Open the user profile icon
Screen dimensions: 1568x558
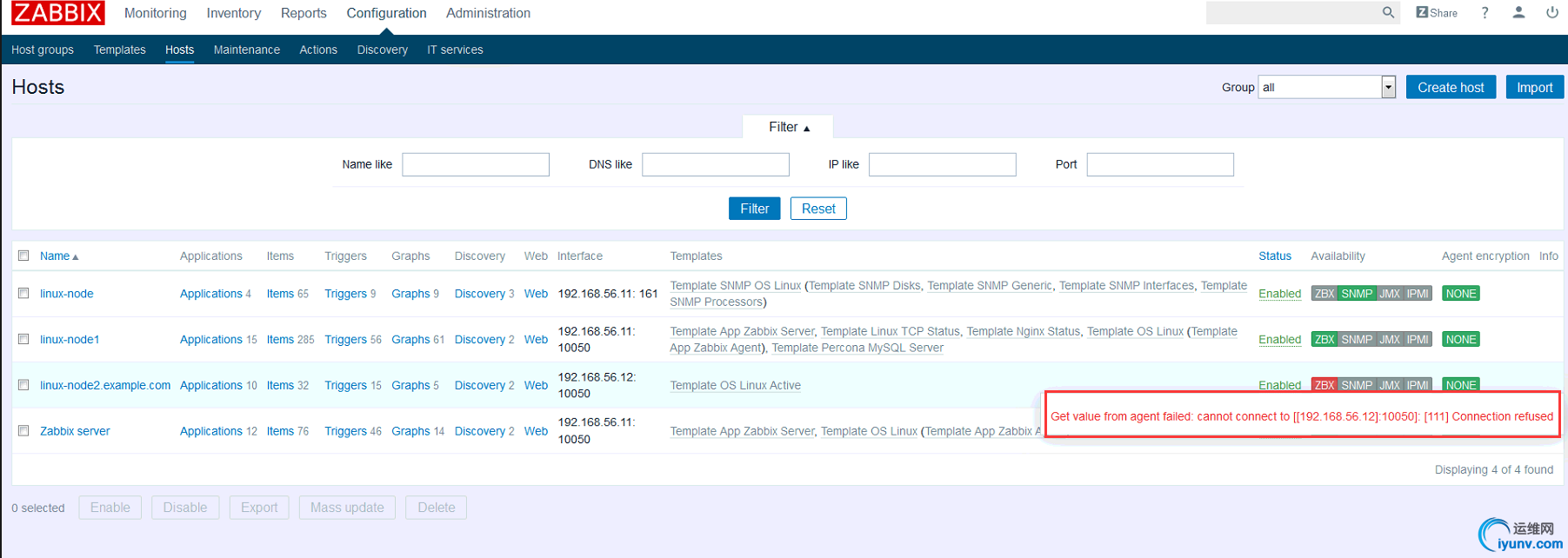(x=1518, y=12)
